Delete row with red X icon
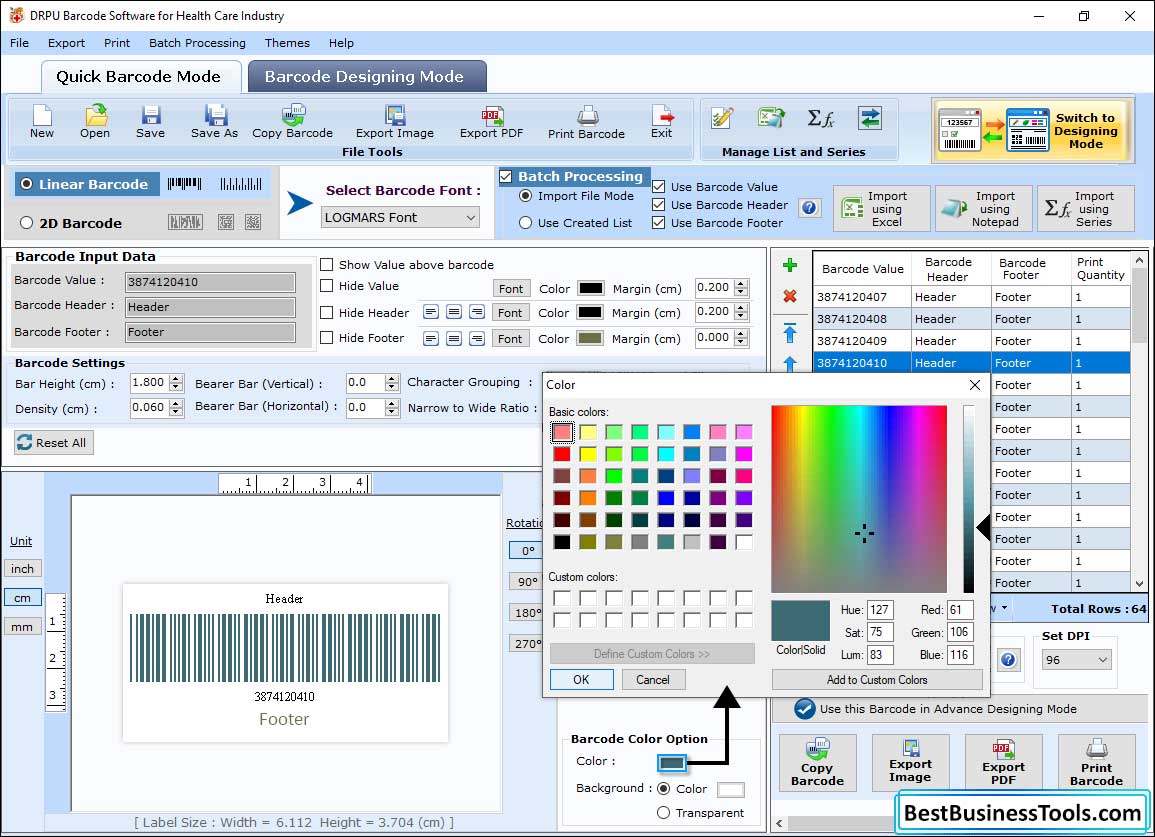1155x837 pixels. (790, 296)
